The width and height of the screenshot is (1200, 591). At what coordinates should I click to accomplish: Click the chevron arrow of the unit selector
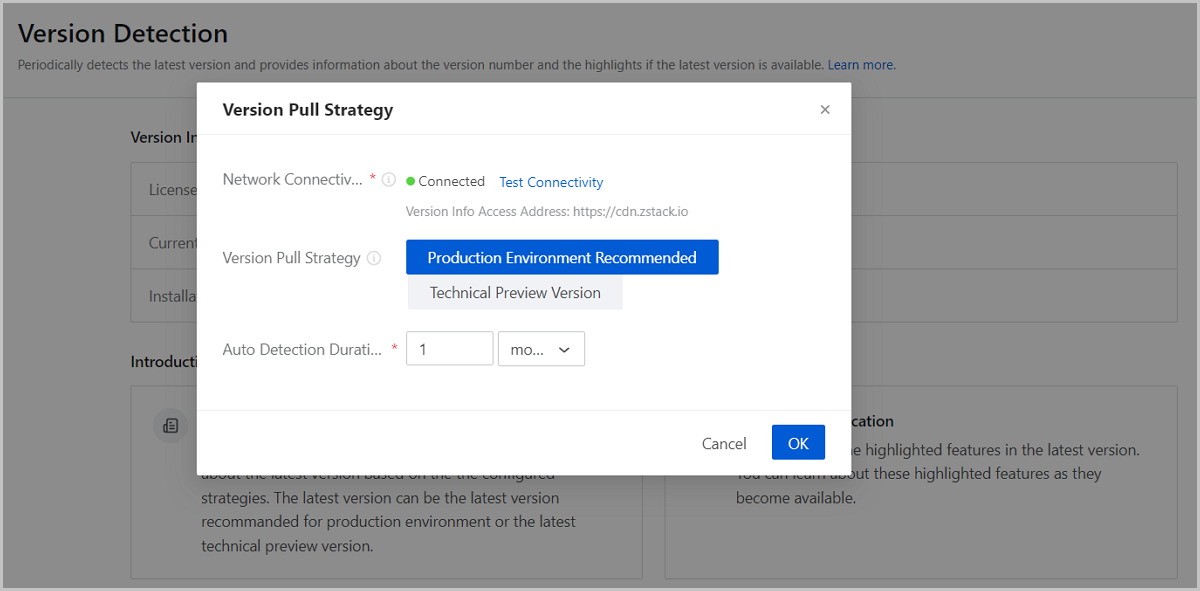tap(564, 349)
